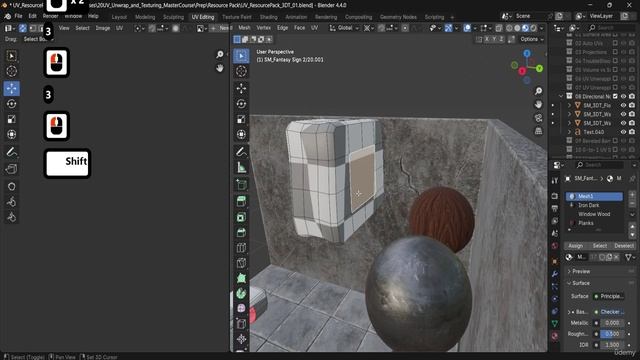Select the Loop Cut tool
Image resolution: width=640 pixels, height=360 pixels.
pyautogui.click(x=241, y=248)
